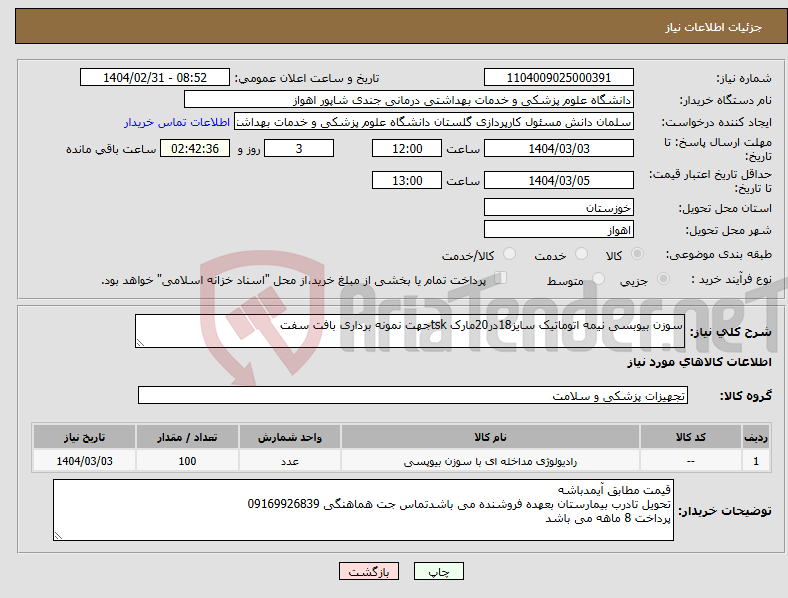
Task: Click item name cell رادیولوژی مداخله ای
Action: [490, 461]
